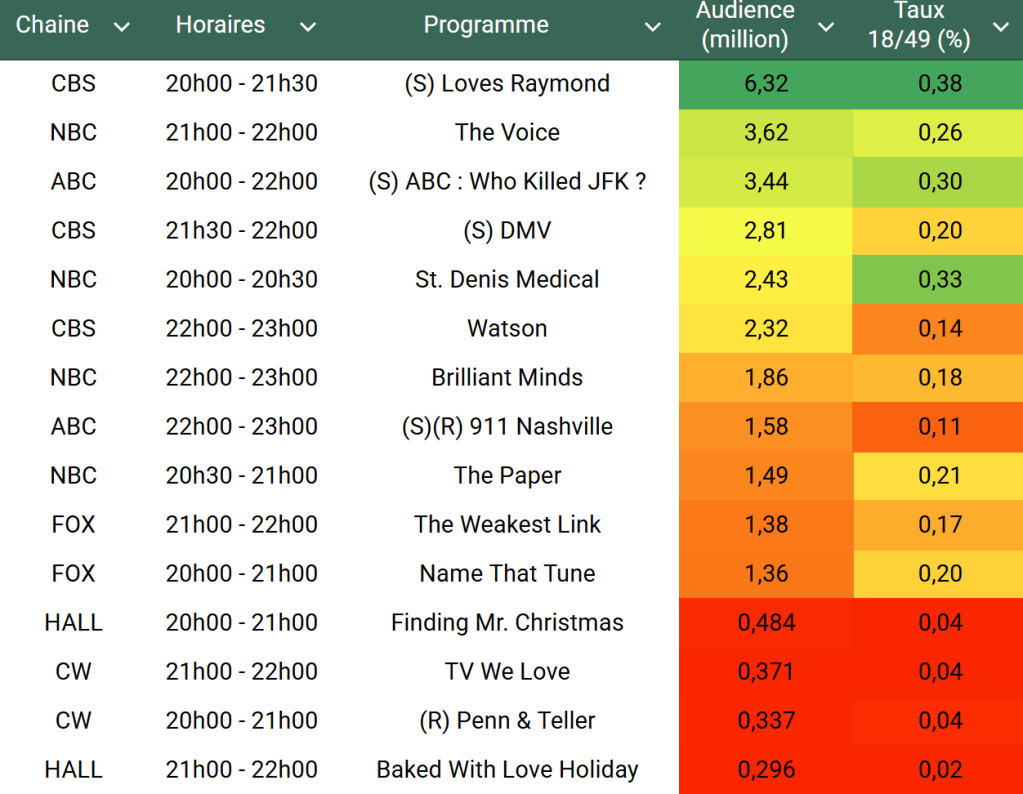Click the Programme header label text
Screen dimensions: 1023x794
coord(486,26)
